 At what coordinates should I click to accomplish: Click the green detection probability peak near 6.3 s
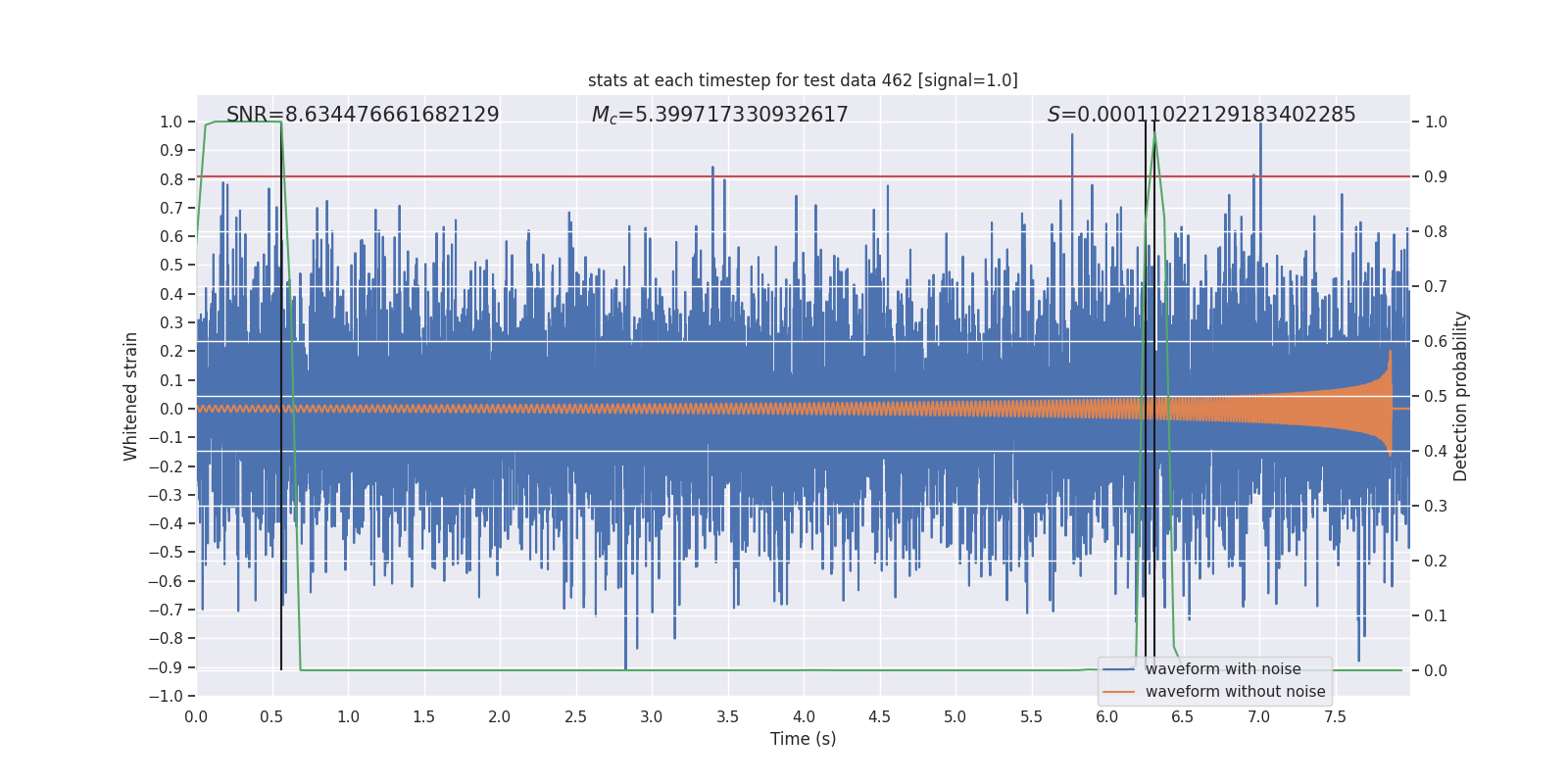click(1154, 133)
